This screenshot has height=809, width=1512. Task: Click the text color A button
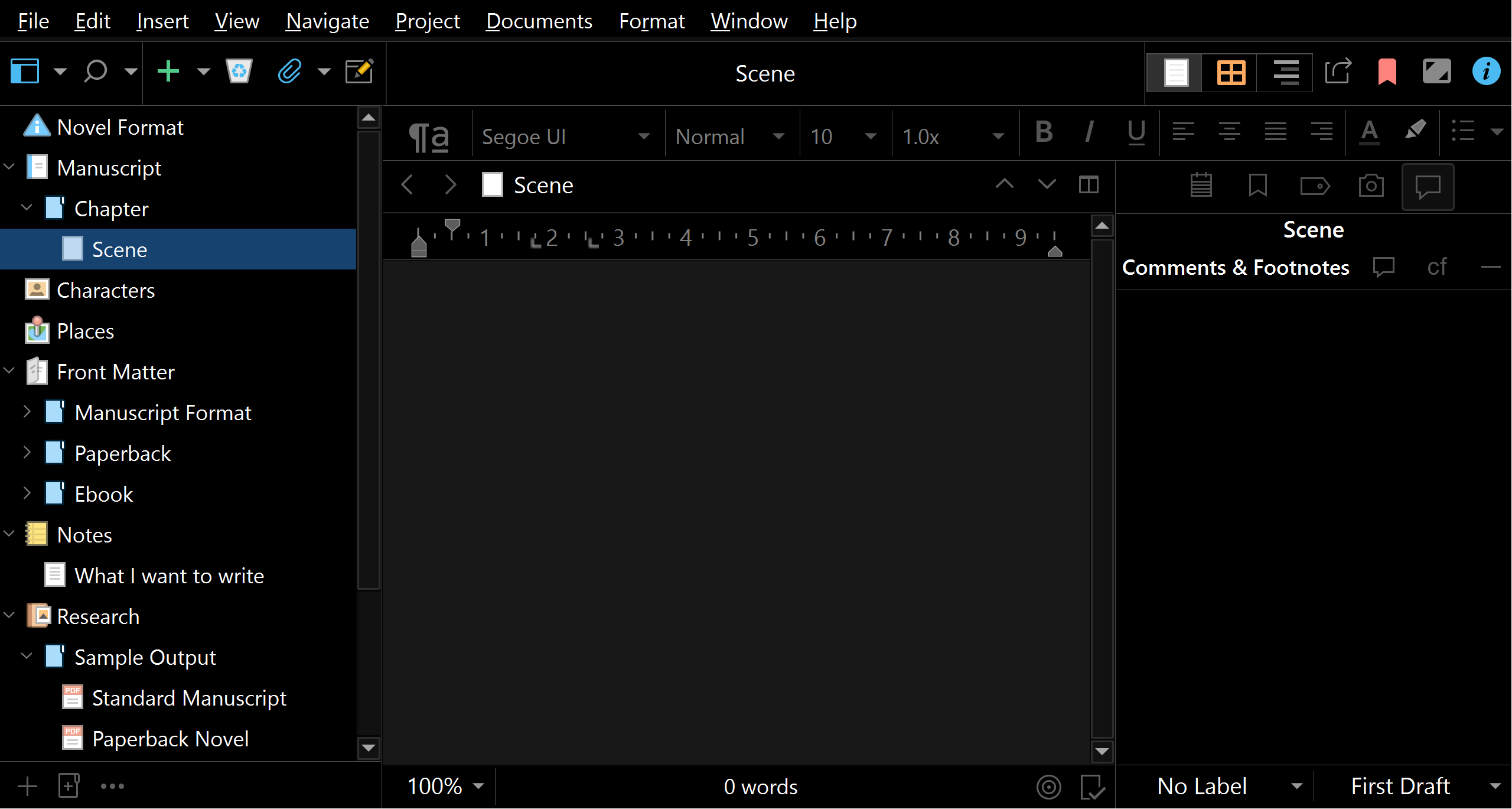pos(1369,132)
